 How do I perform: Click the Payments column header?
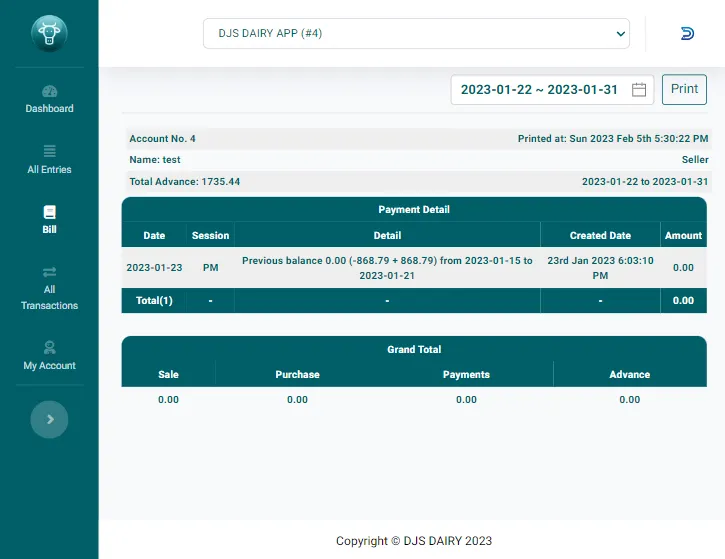466,375
